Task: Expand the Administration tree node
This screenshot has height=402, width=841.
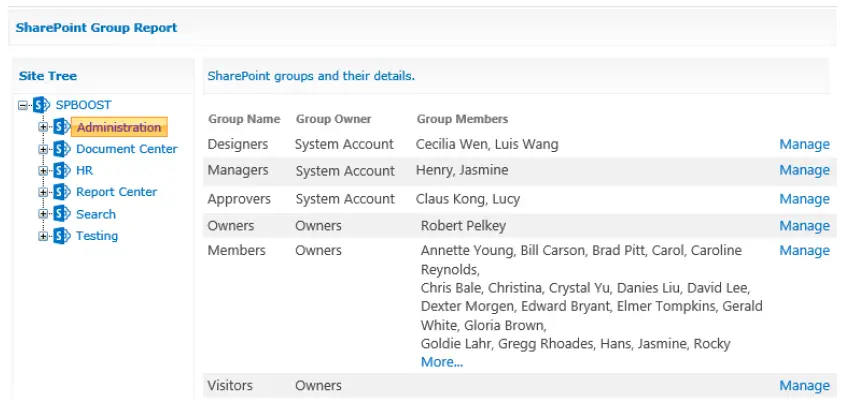Action: click(43, 127)
